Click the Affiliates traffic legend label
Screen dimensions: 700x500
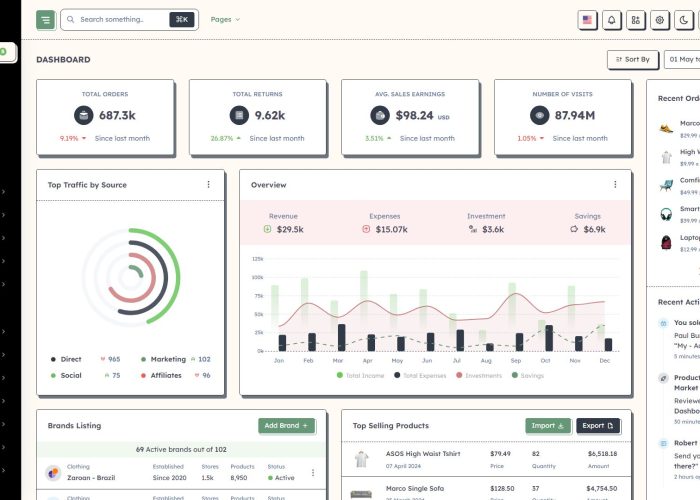pos(166,375)
